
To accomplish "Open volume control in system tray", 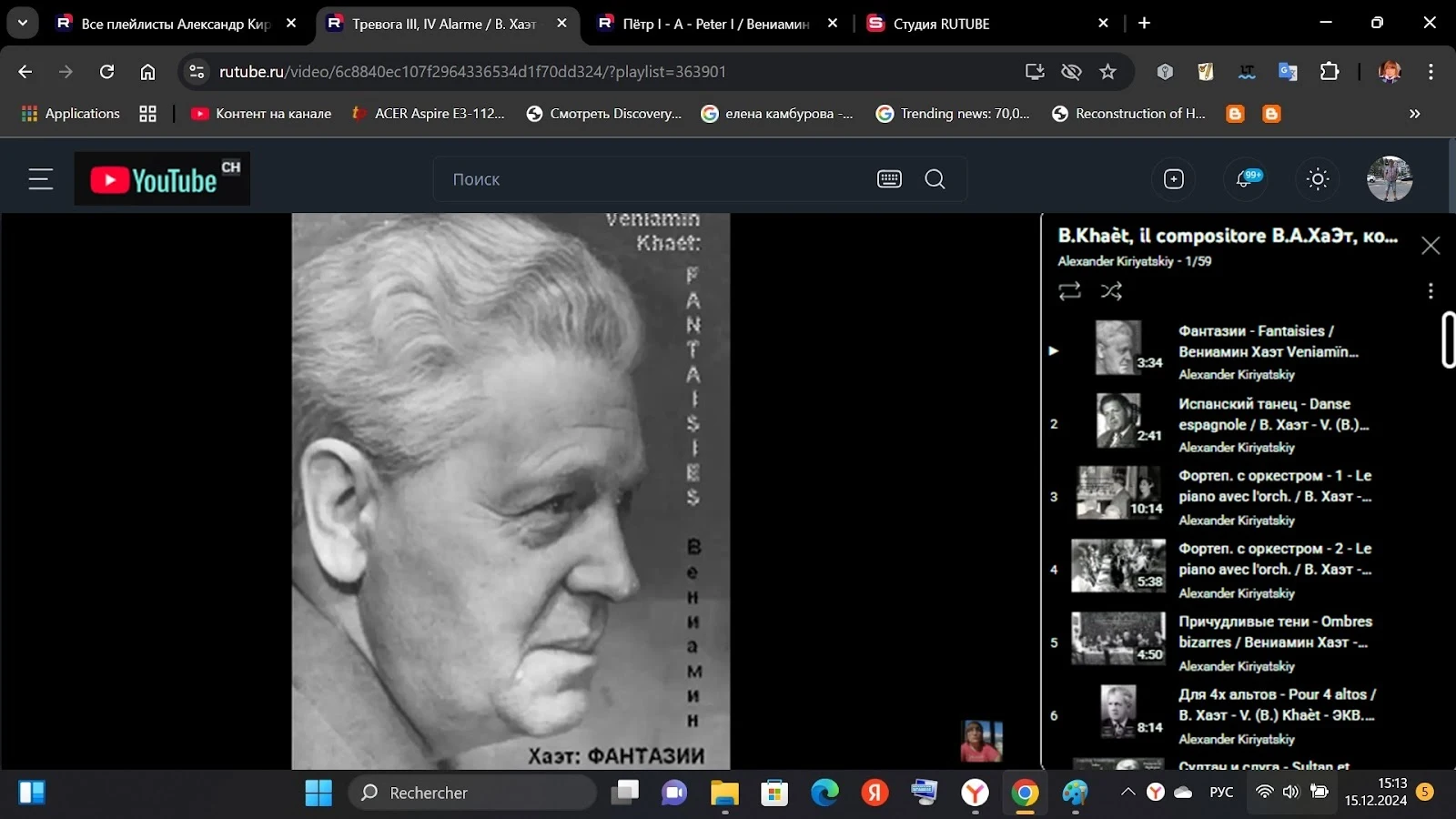I will click(x=1291, y=793).
